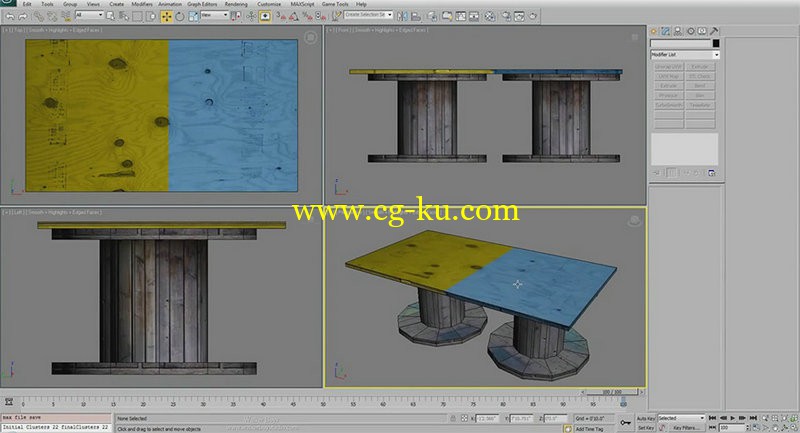The width and height of the screenshot is (800, 433).
Task: Click the object color swatch
Action: pos(715,43)
